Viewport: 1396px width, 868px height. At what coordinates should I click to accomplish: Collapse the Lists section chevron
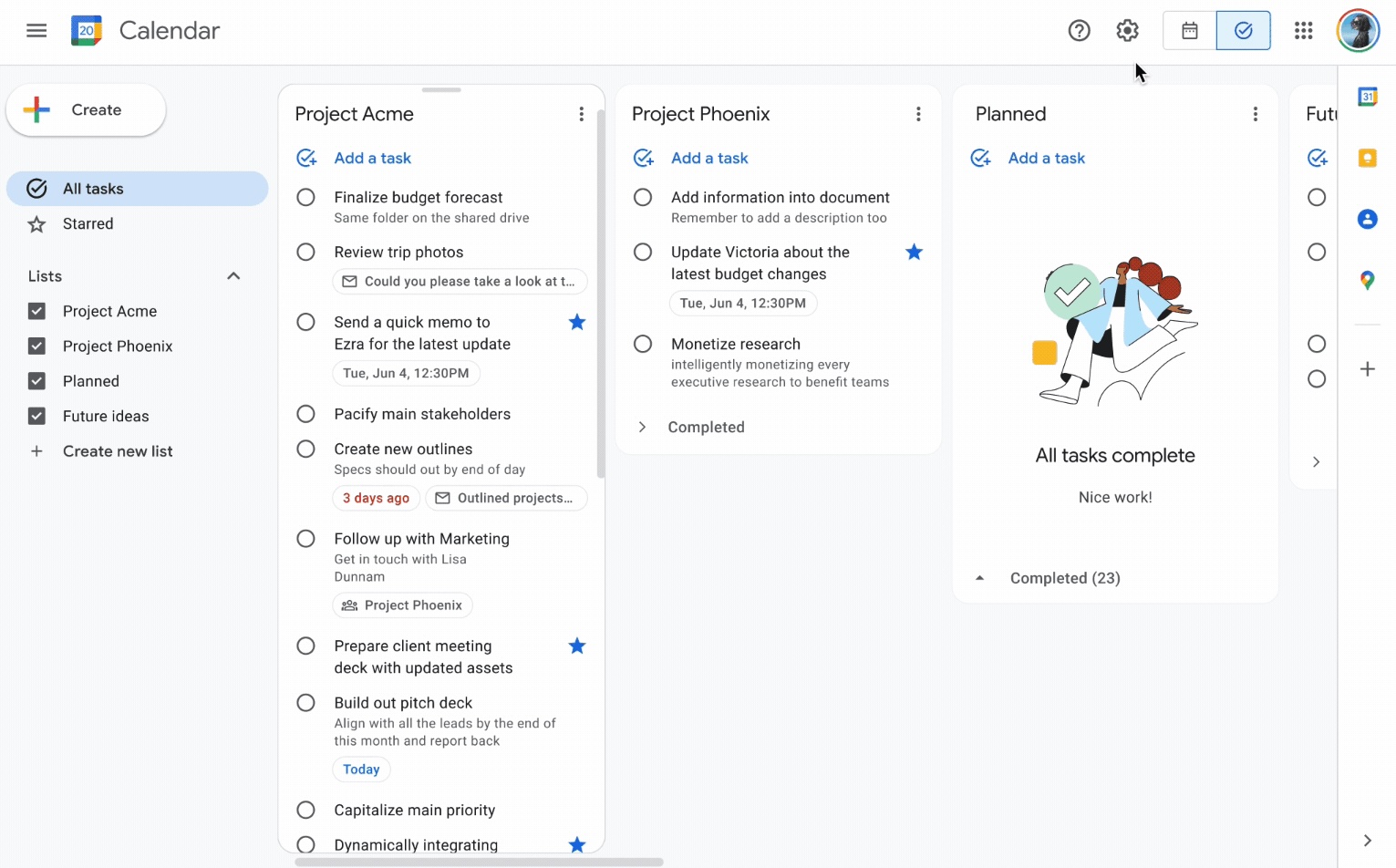tap(233, 276)
